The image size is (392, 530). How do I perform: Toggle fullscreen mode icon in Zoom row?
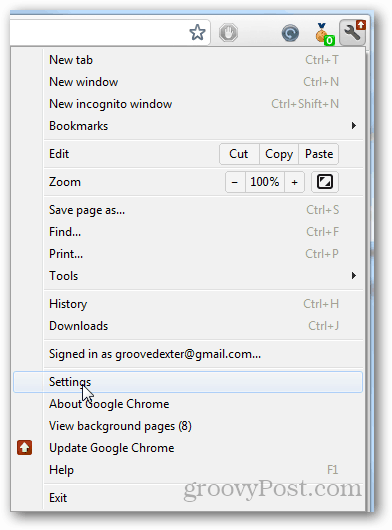click(x=324, y=182)
